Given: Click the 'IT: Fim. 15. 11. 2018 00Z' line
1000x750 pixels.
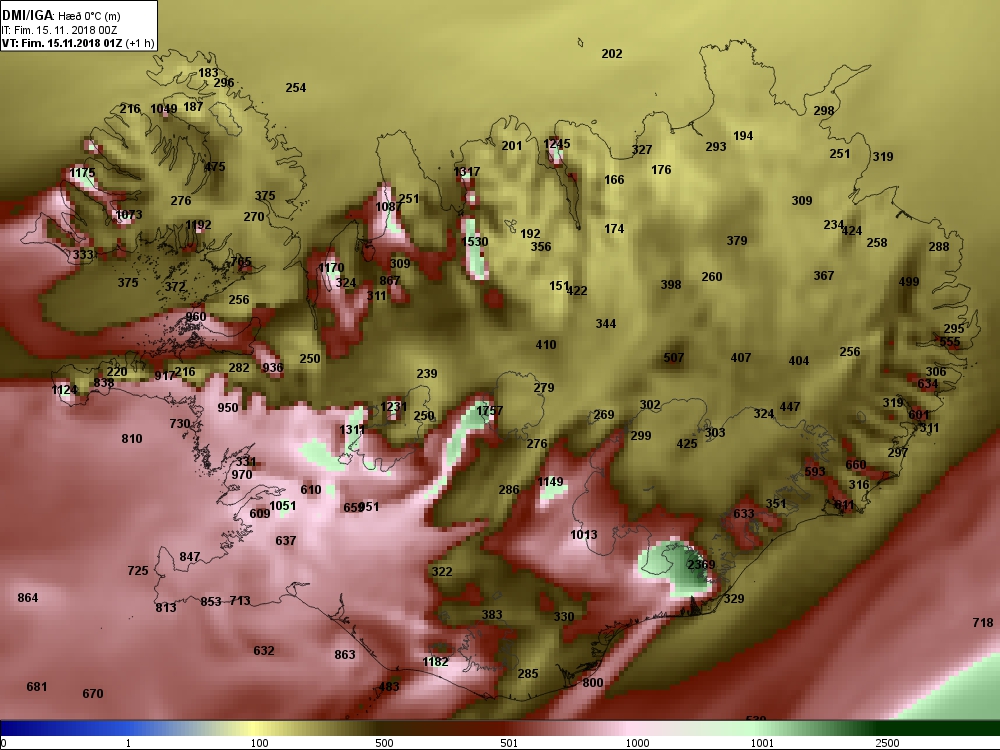Looking at the screenshot, I should 59,30.
